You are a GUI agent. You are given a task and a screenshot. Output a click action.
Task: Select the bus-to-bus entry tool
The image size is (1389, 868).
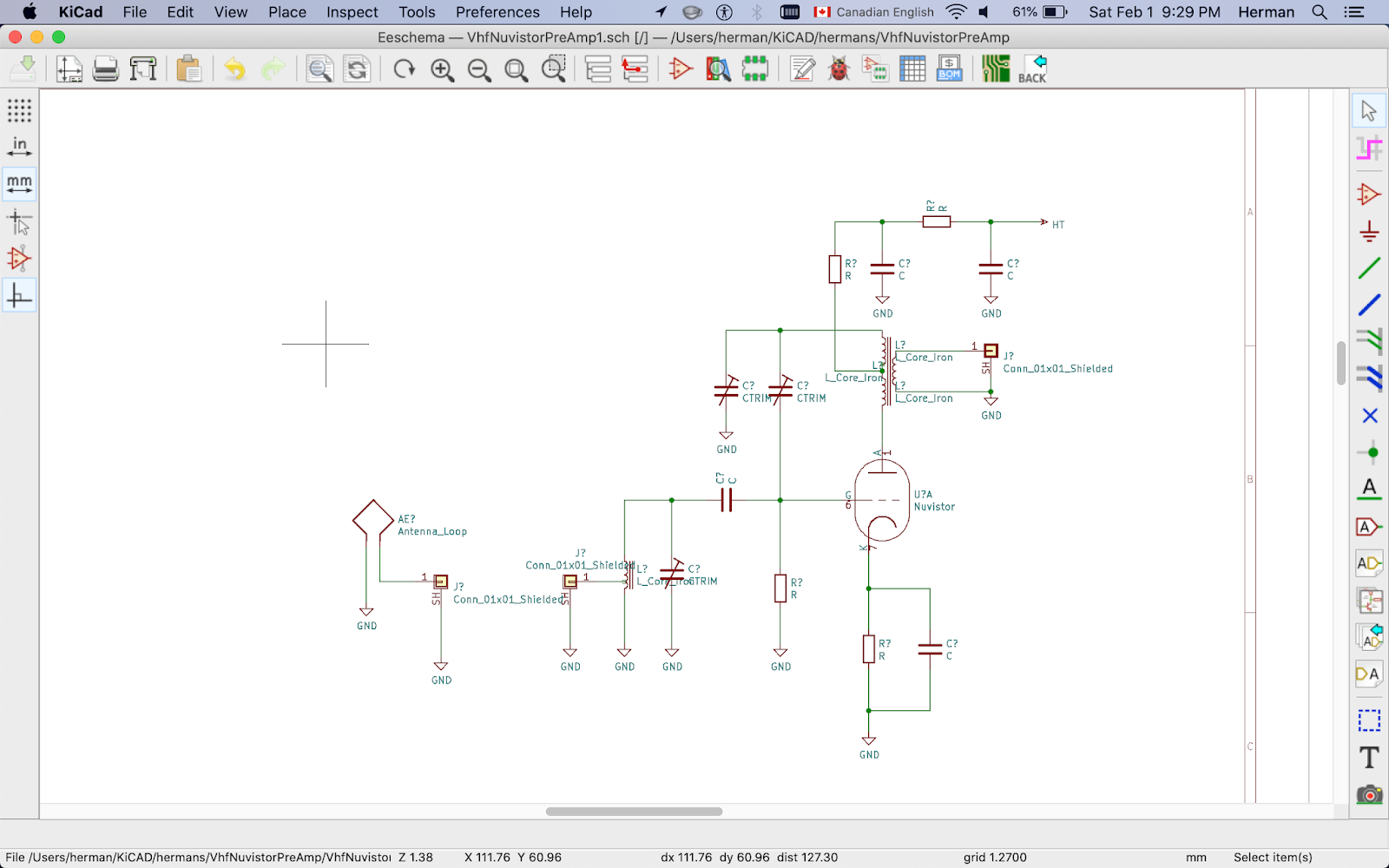coord(1369,378)
